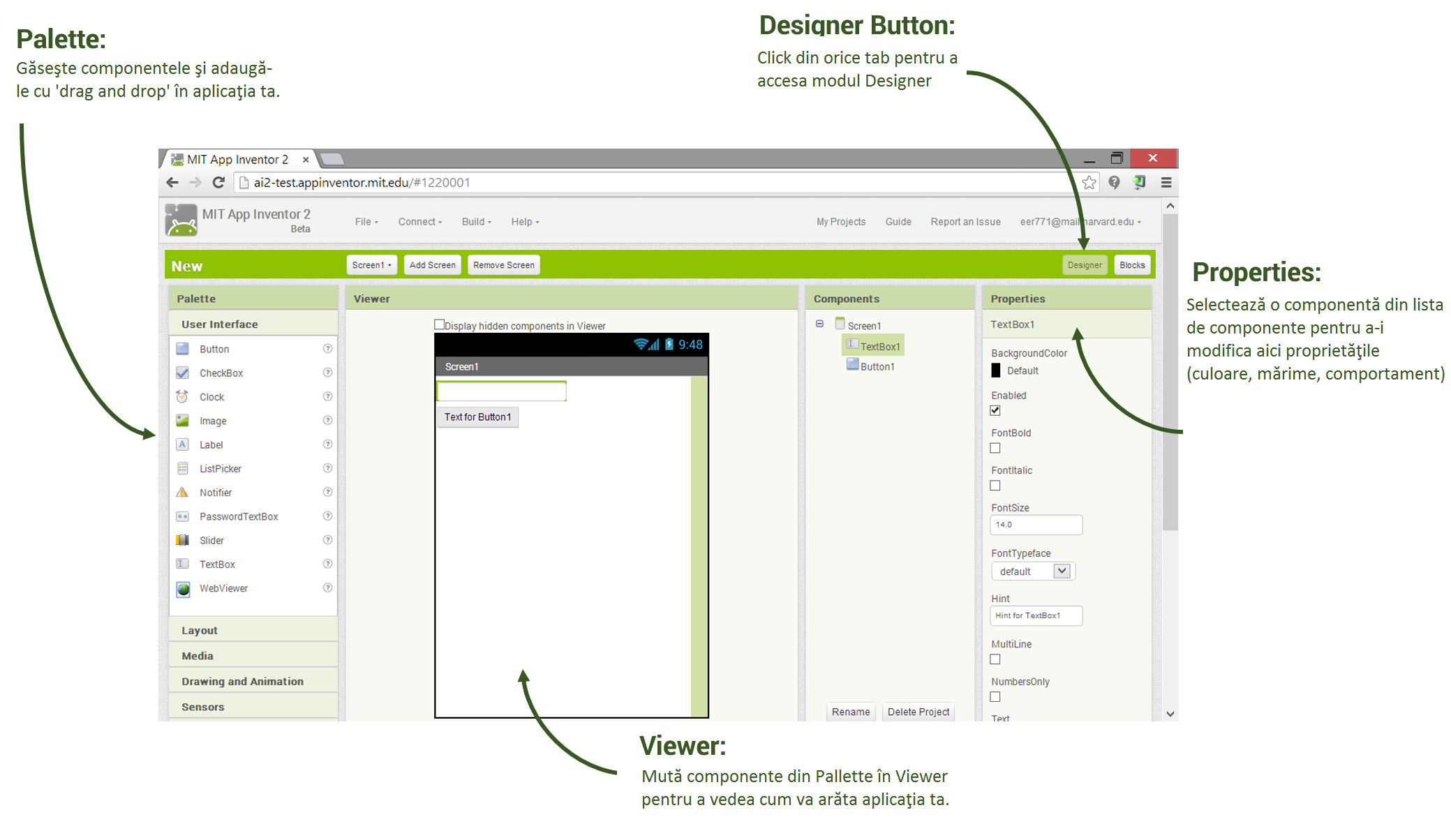The width and height of the screenshot is (1451, 840).
Task: Switch to the Blocks editor
Action: [1132, 265]
